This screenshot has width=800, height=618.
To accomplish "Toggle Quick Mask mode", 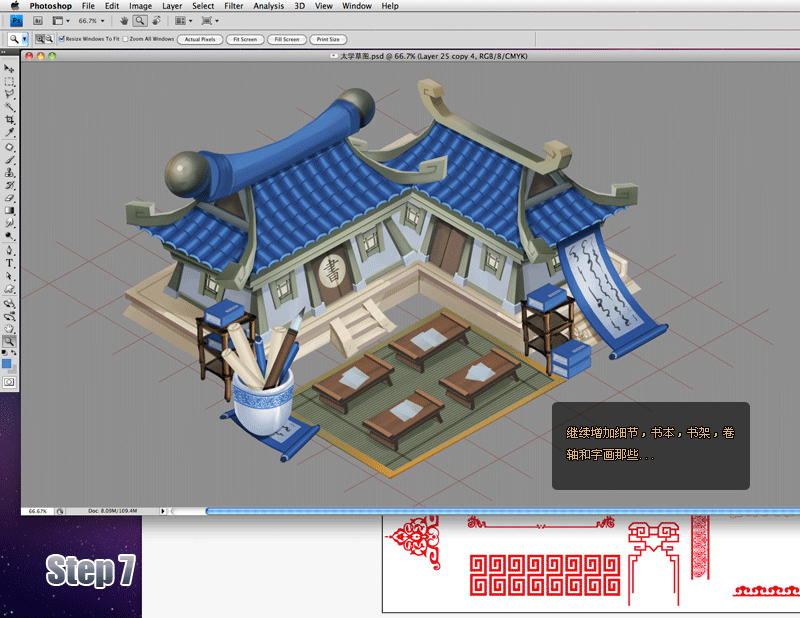I will point(9,382).
